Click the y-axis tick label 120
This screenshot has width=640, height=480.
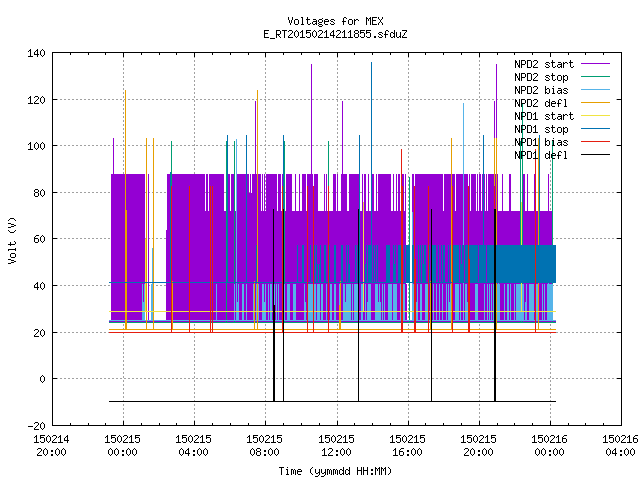point(36,100)
